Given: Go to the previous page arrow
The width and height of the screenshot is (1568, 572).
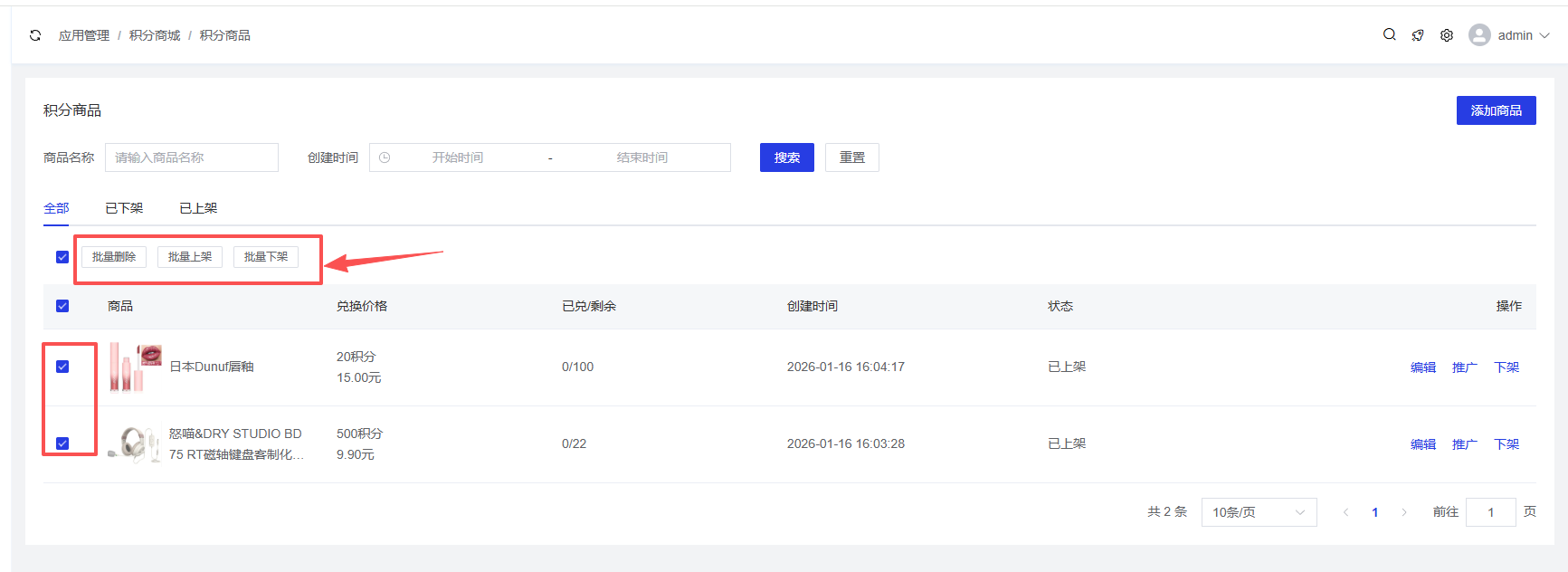Looking at the screenshot, I should 1345,512.
